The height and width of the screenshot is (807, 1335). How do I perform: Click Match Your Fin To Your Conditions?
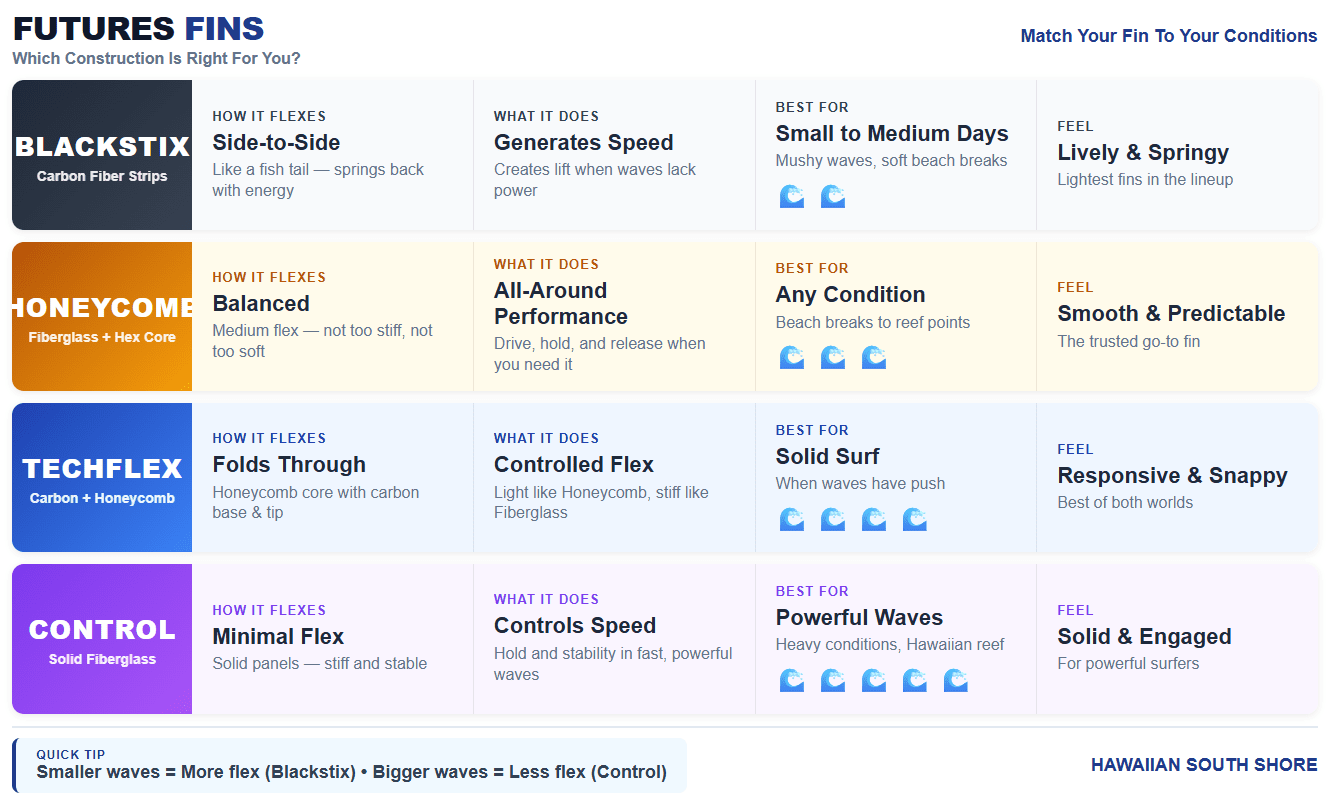pyautogui.click(x=1168, y=36)
